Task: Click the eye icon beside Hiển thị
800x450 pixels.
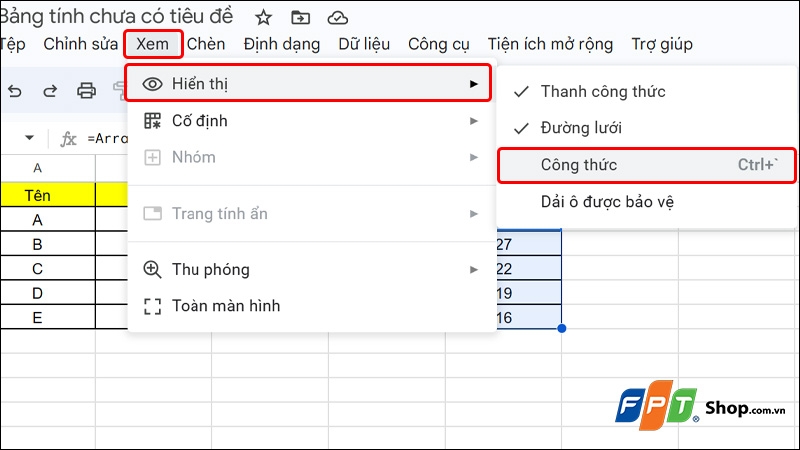Action: [x=152, y=84]
